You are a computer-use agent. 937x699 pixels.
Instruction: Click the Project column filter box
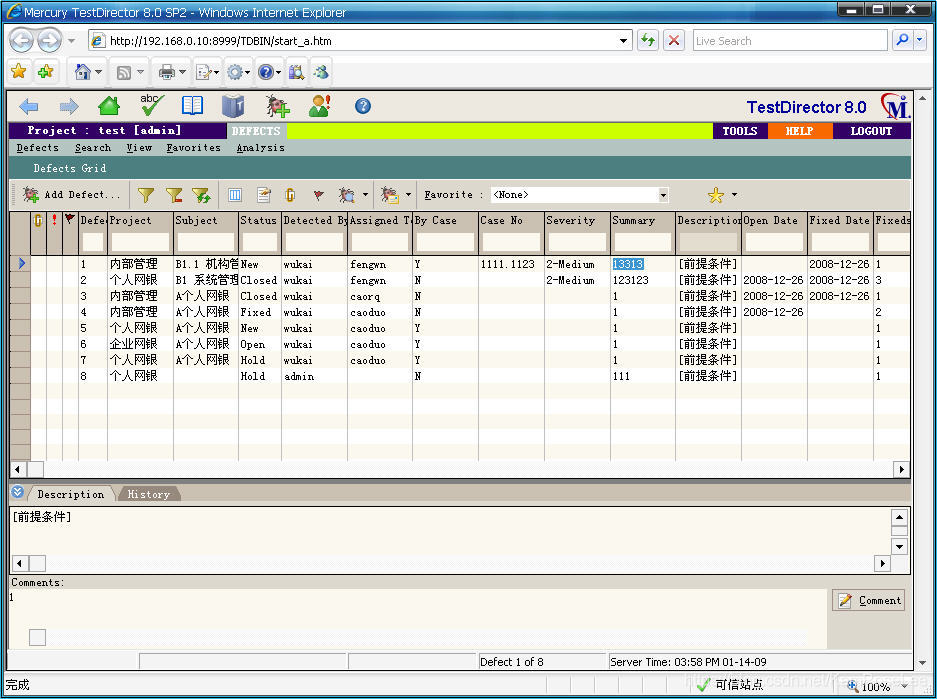(140, 242)
